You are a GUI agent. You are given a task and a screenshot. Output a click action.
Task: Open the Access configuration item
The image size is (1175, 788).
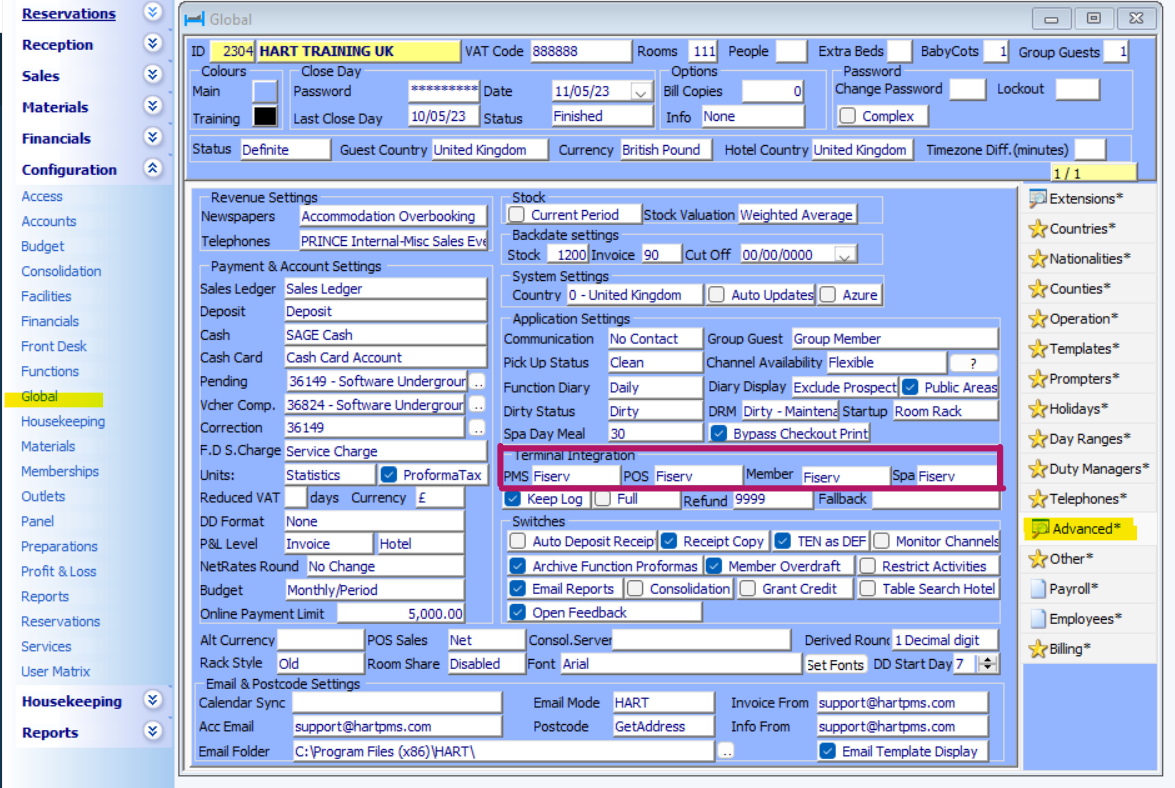pyautogui.click(x=42, y=196)
